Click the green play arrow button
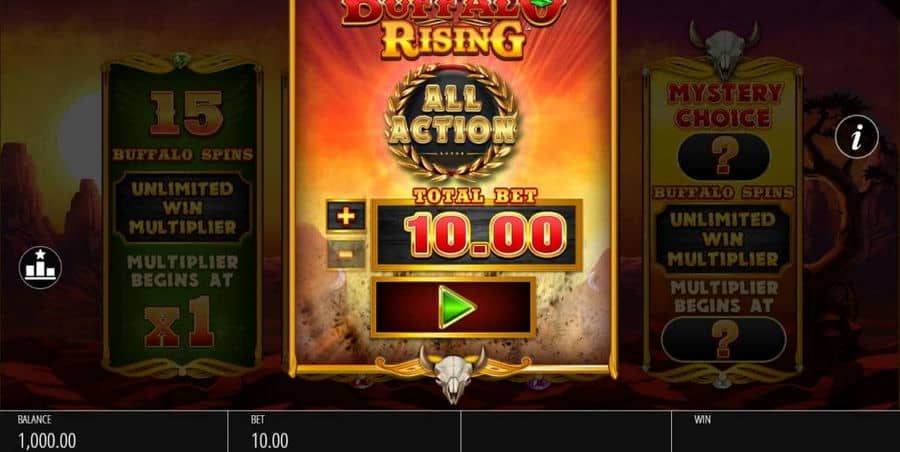The image size is (900, 452). point(453,307)
